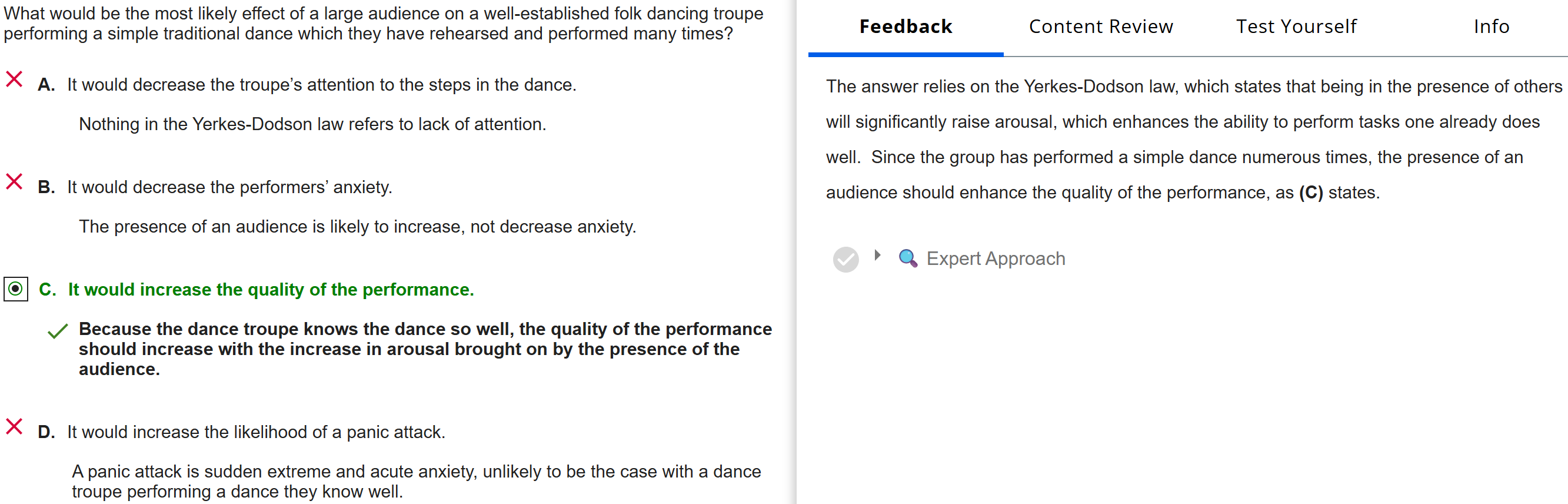Click the bold explanation under answer C

pos(425,349)
